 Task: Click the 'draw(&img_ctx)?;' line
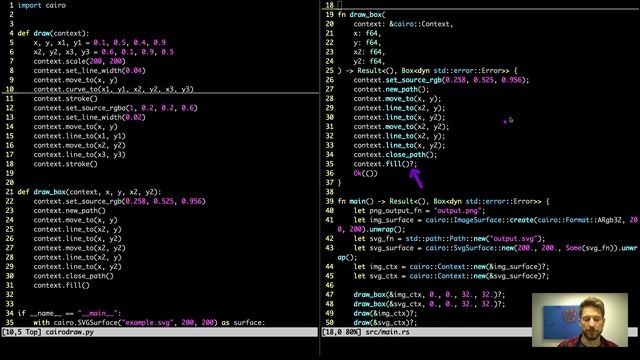click(385, 313)
